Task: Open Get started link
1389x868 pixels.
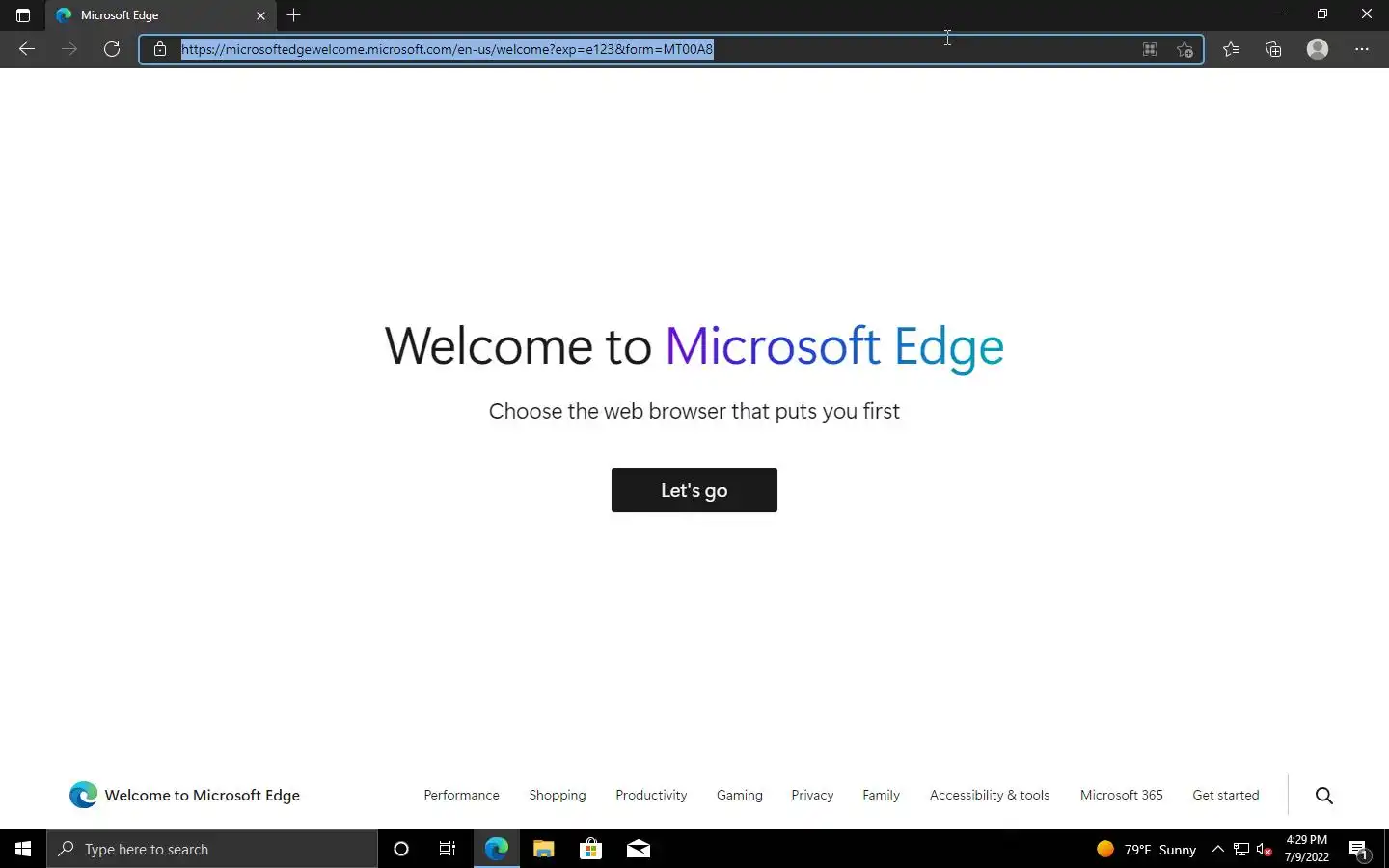Action: (x=1226, y=795)
